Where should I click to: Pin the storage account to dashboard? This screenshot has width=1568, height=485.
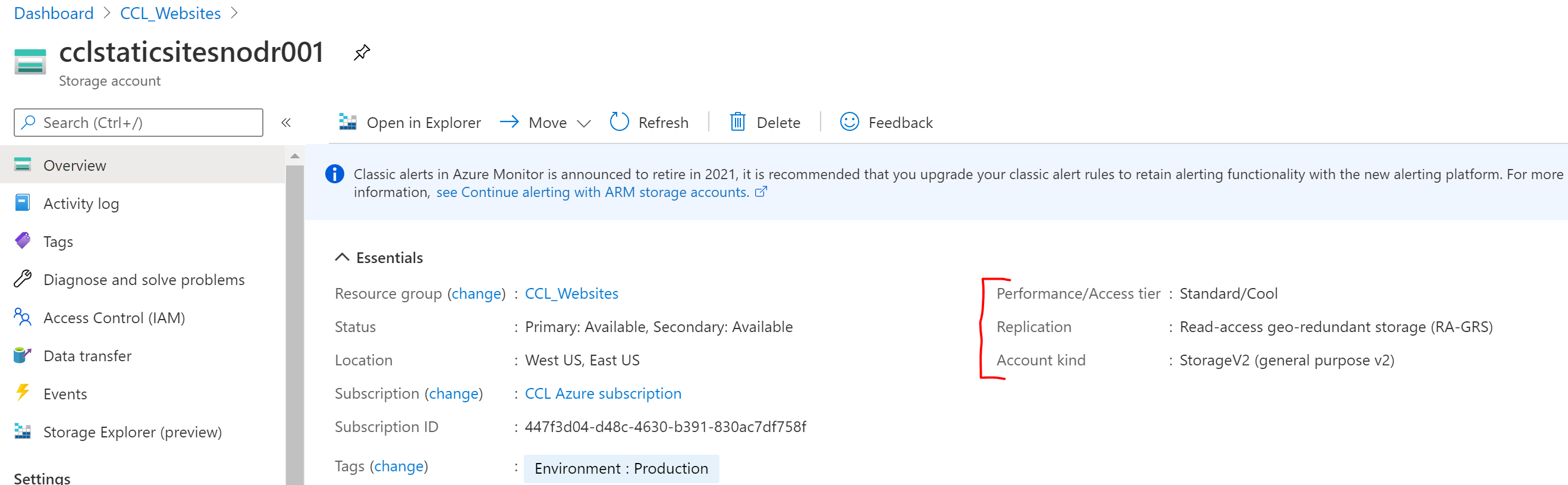pyautogui.click(x=362, y=53)
